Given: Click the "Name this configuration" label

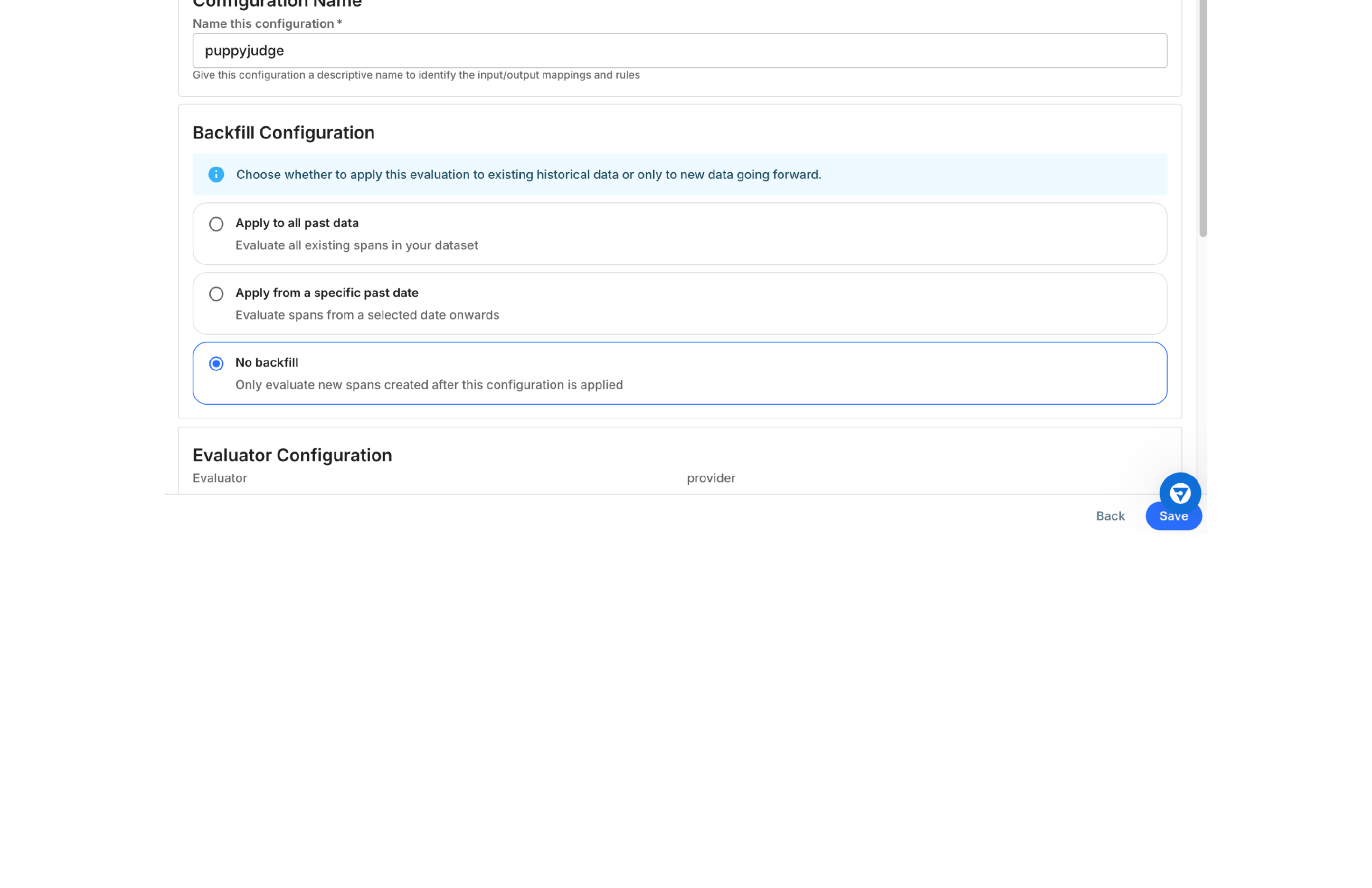Looking at the screenshot, I should [x=266, y=24].
